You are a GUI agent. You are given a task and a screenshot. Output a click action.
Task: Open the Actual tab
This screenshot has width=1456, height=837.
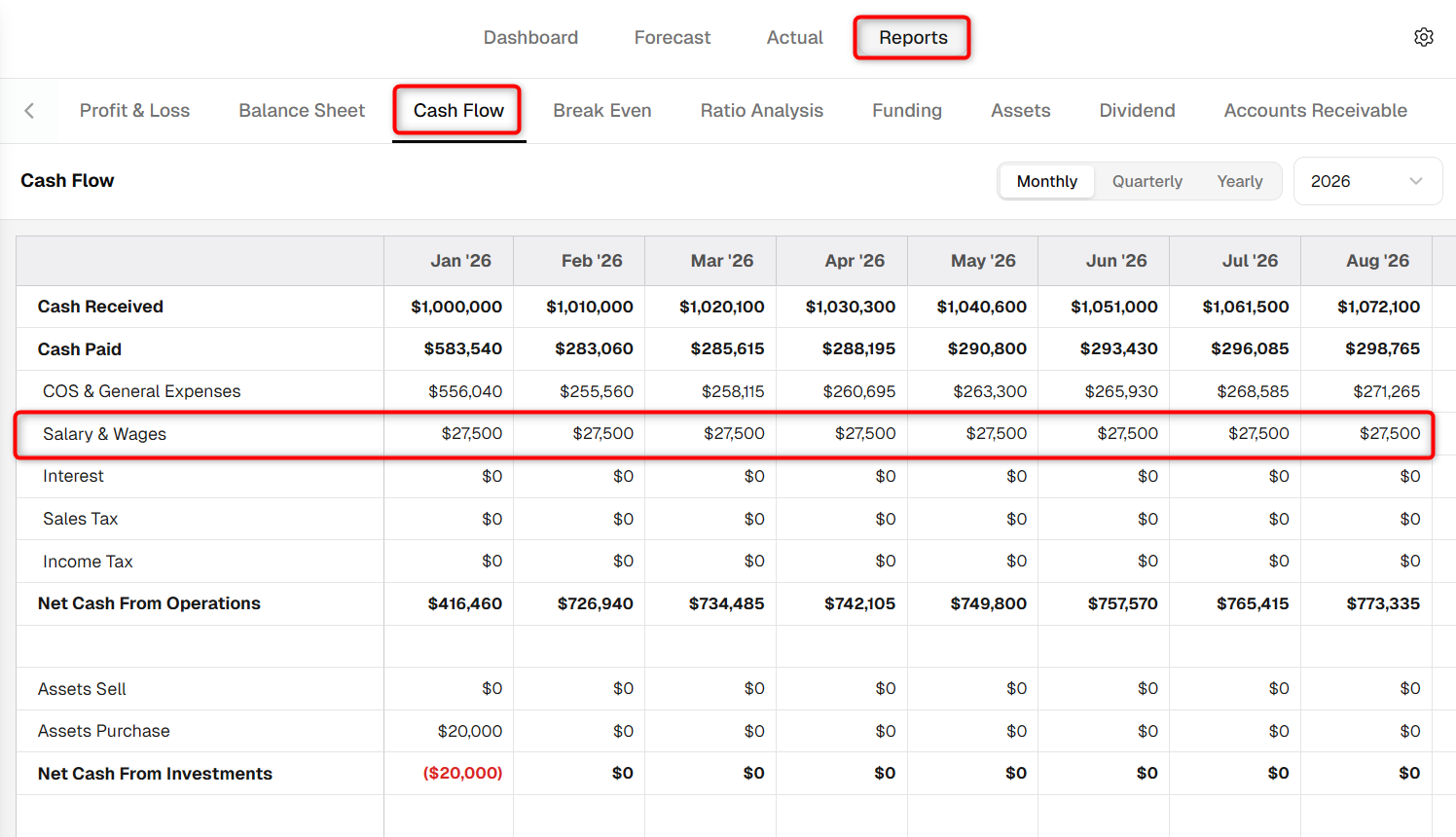(794, 37)
